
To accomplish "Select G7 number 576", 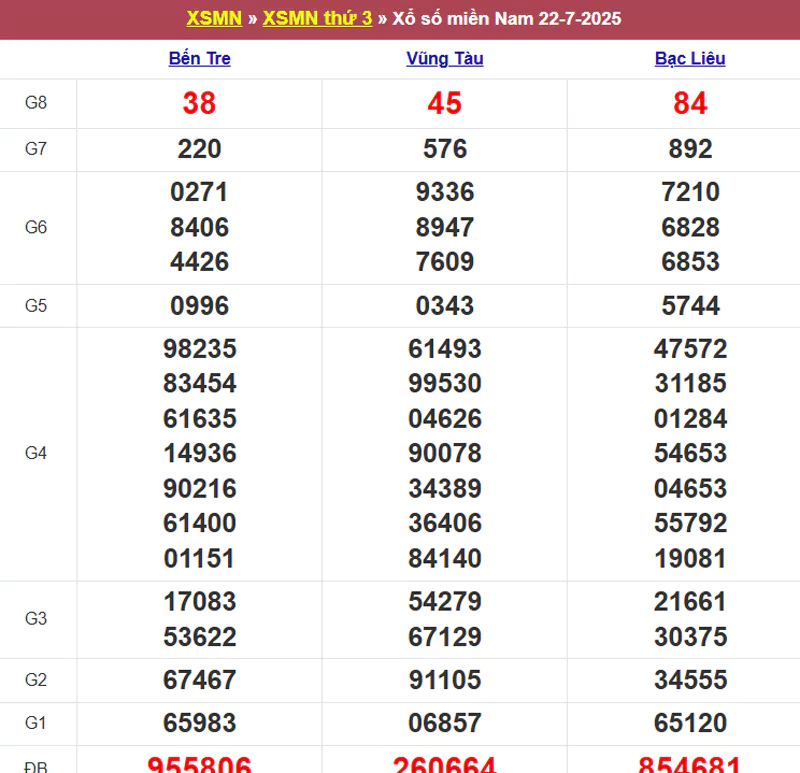I will click(445, 149).
